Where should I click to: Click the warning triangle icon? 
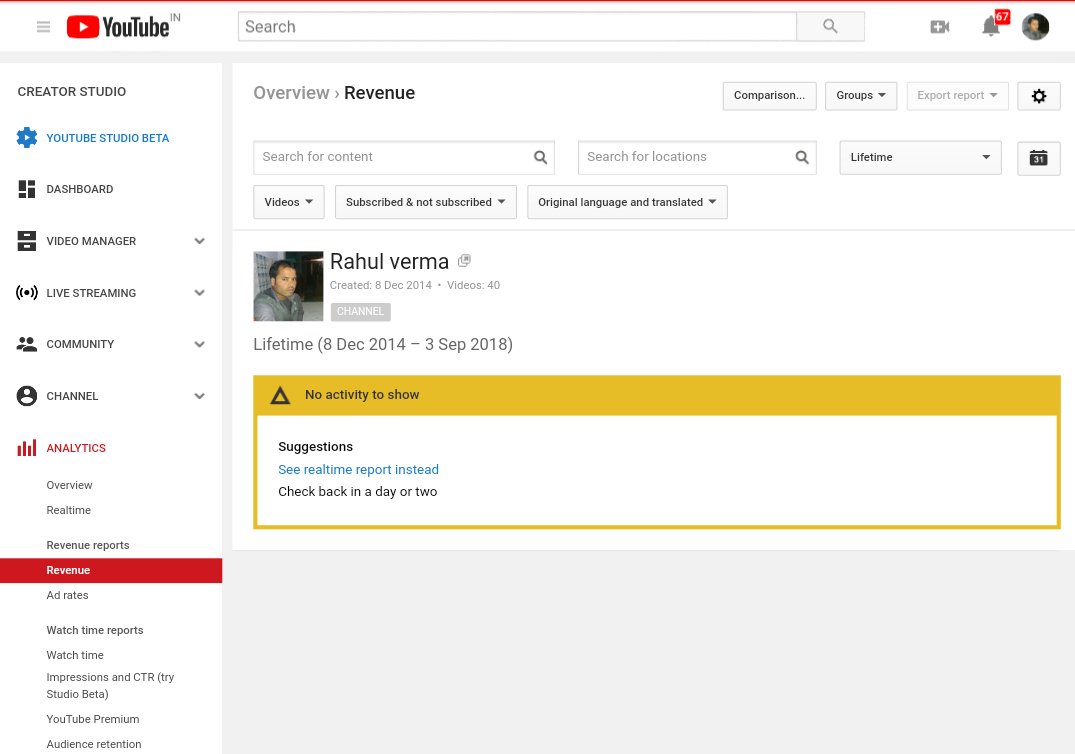[x=280, y=396]
